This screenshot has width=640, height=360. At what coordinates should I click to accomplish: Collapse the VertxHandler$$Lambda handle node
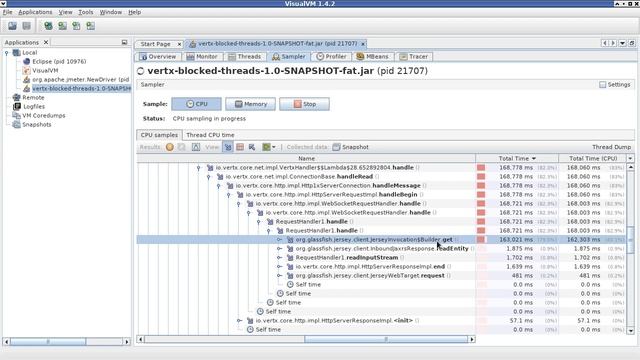pos(199,168)
